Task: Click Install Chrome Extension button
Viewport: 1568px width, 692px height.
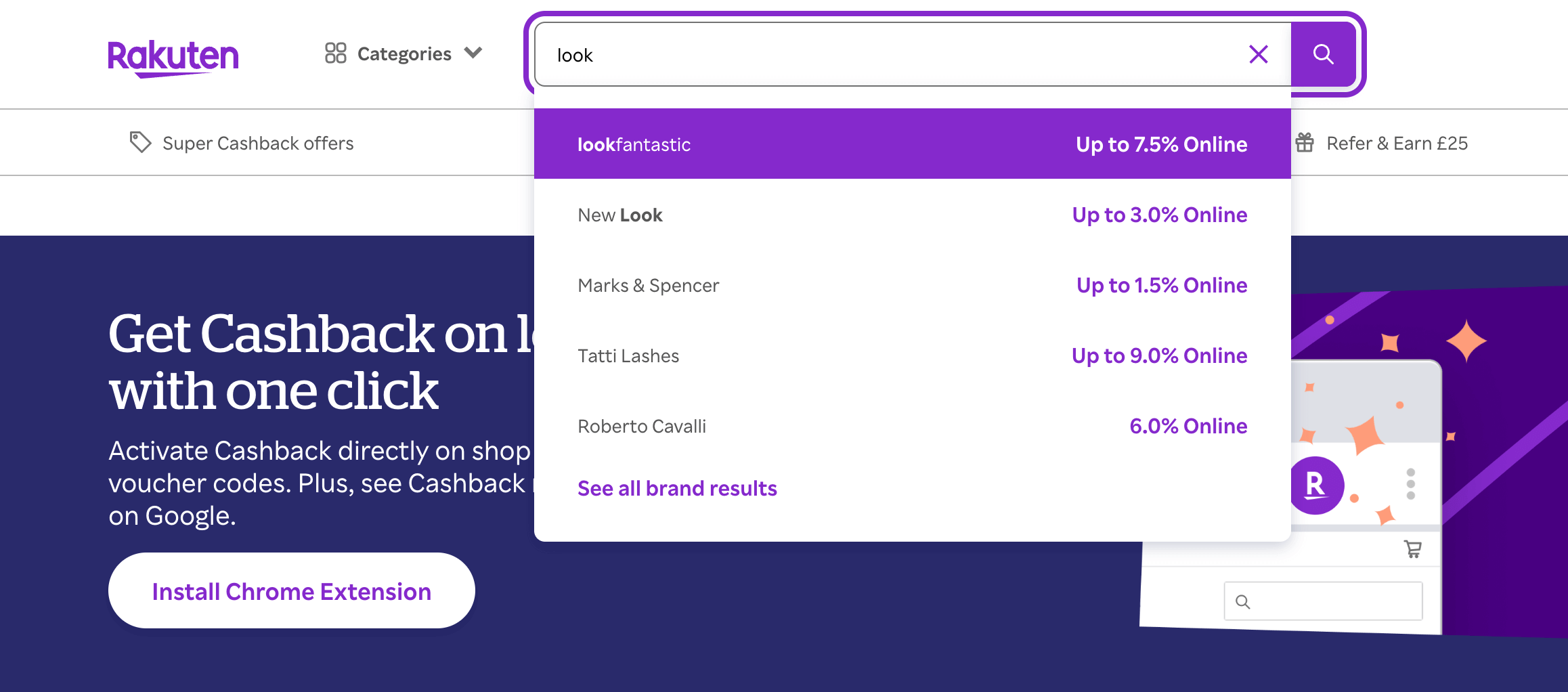Action: click(292, 590)
